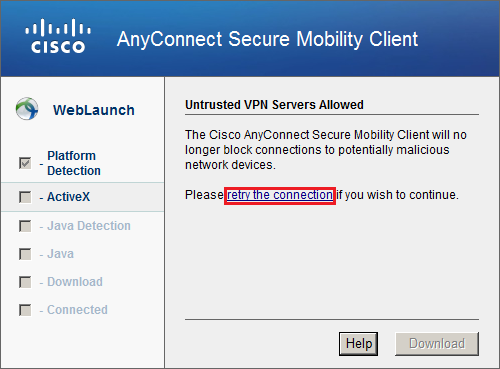Click the WebLaunch globe icon
The width and height of the screenshot is (500, 369).
point(27,109)
